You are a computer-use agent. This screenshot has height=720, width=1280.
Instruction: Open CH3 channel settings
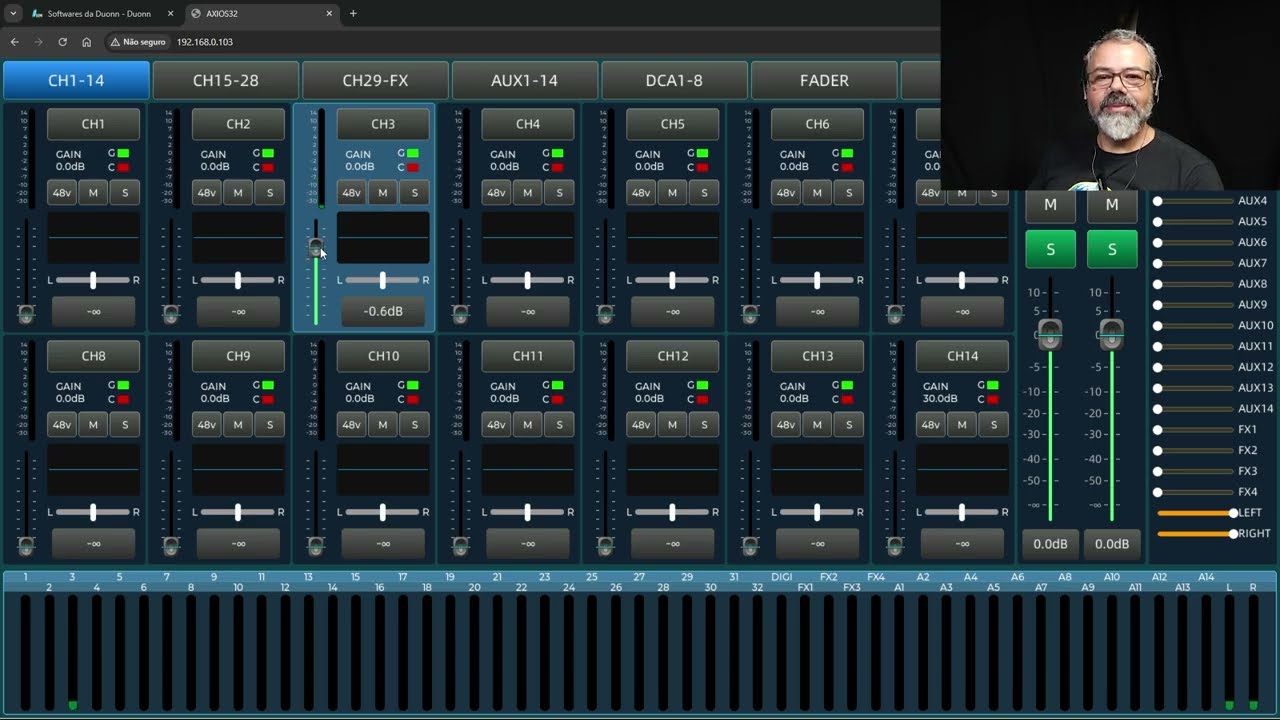(383, 124)
